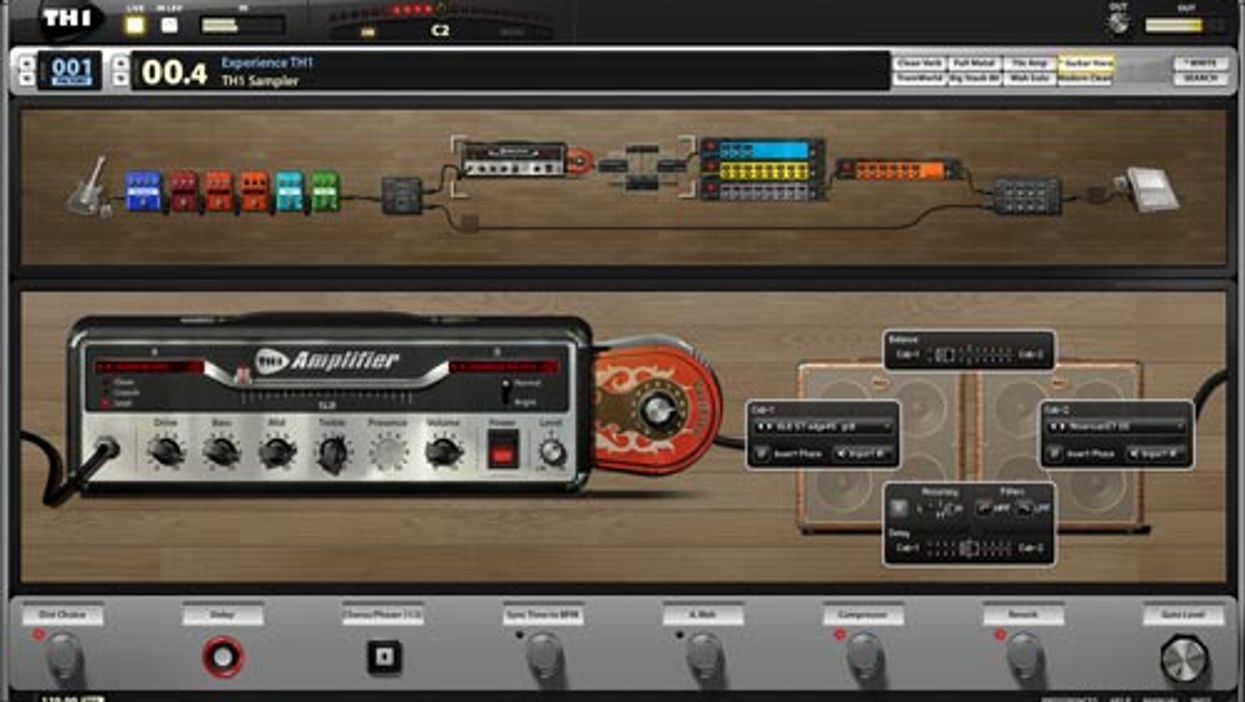This screenshot has width=1245, height=702.
Task: Click the WRITE button
Action: coord(1202,62)
